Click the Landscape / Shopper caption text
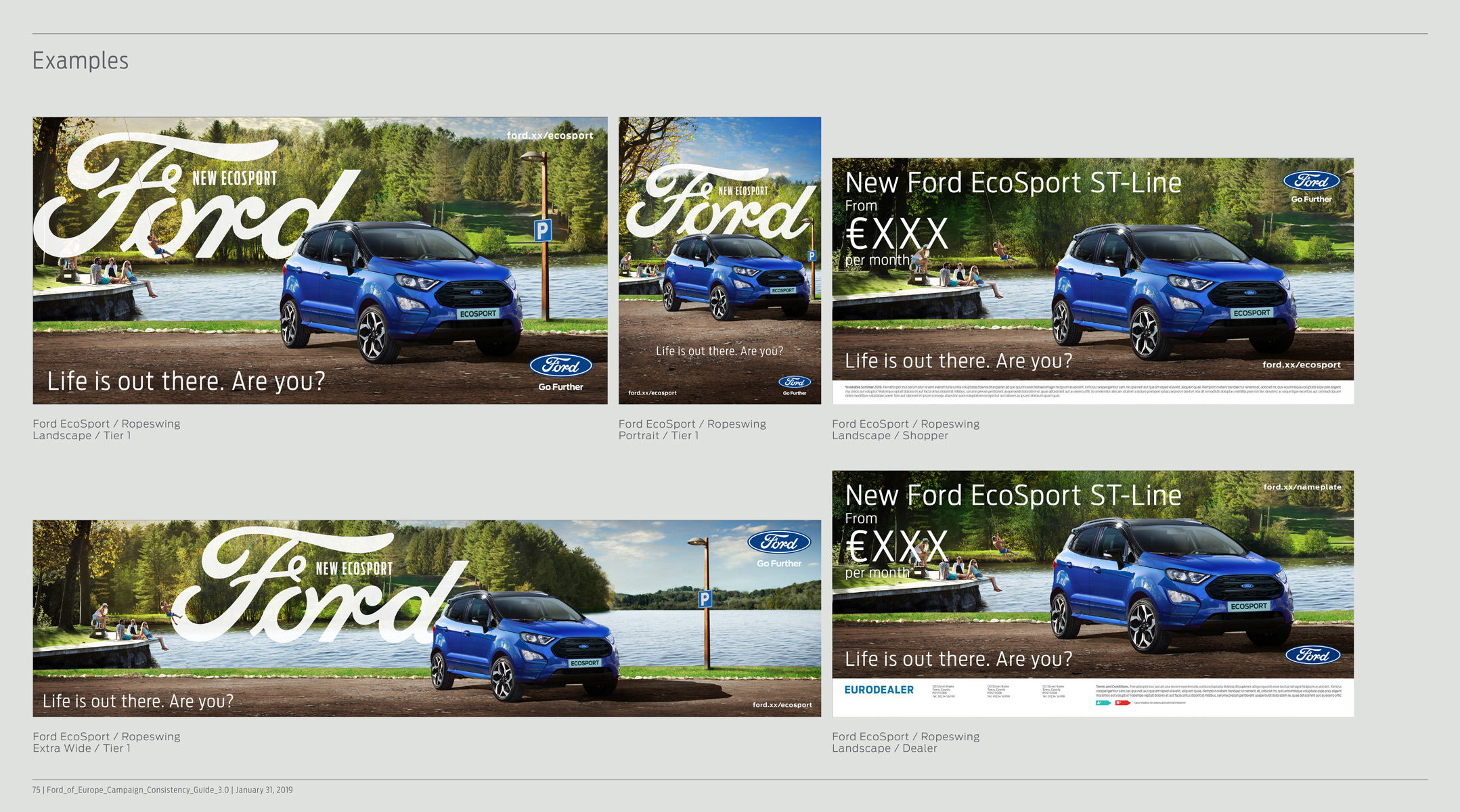 [889, 436]
